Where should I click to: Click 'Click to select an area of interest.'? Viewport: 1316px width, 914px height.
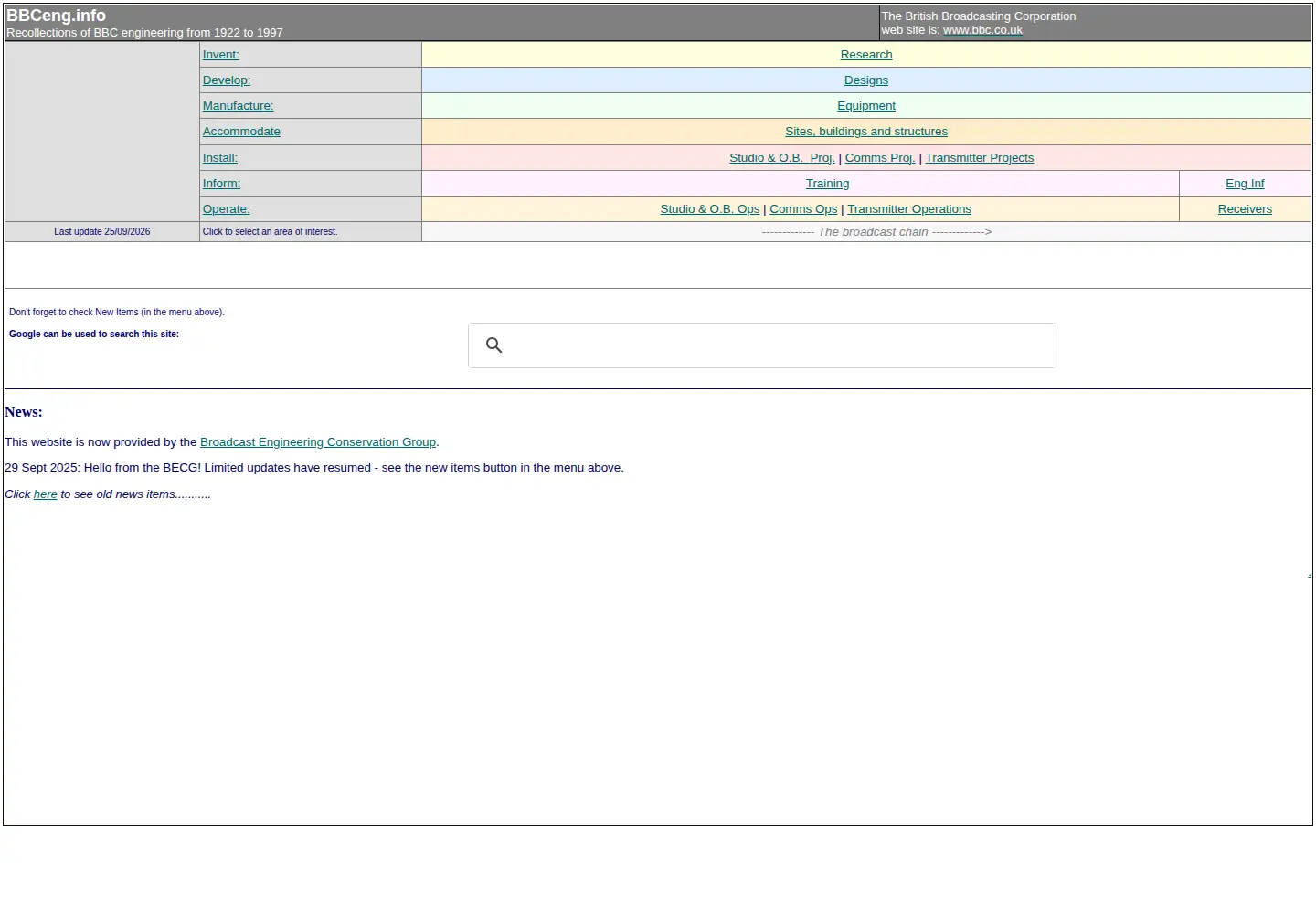[271, 232]
